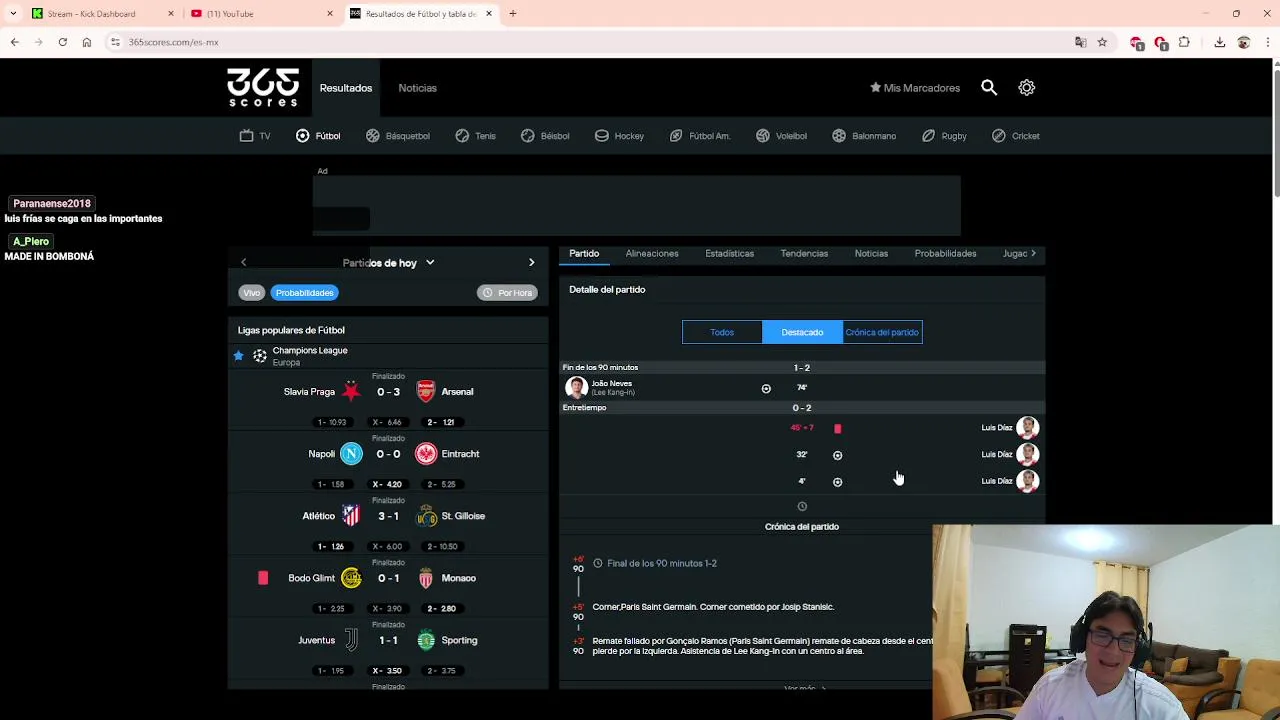The image size is (1280, 720).
Task: Open the Estadísticas tab
Action: 729,254
